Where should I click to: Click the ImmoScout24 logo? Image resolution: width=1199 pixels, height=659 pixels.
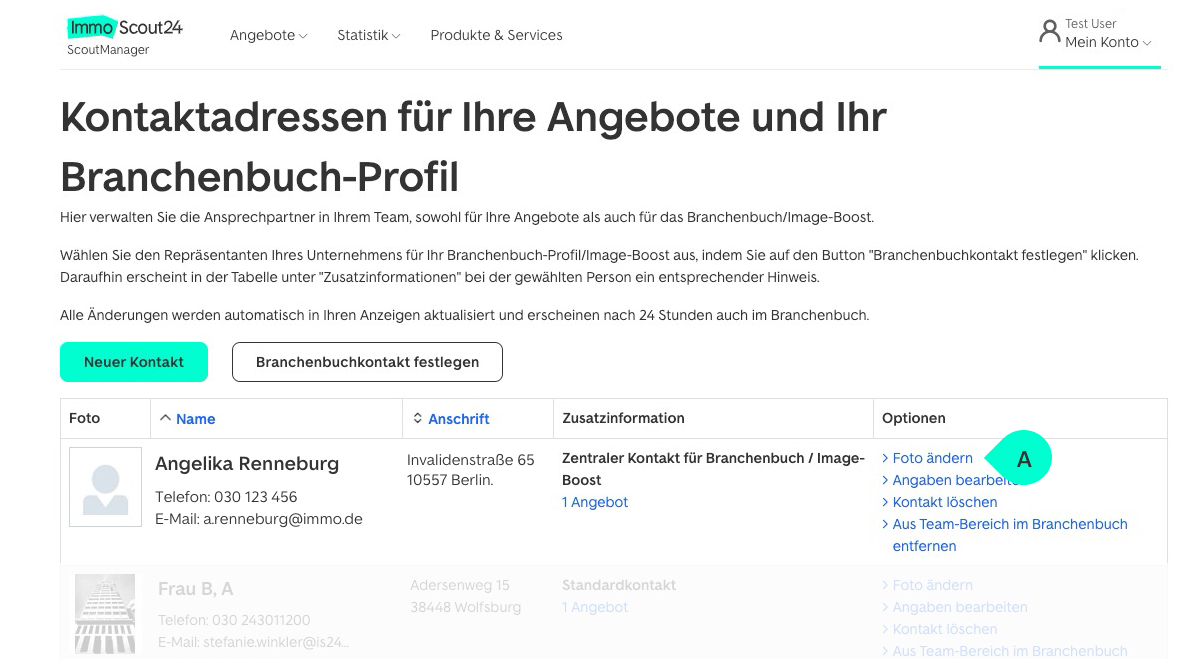[123, 28]
